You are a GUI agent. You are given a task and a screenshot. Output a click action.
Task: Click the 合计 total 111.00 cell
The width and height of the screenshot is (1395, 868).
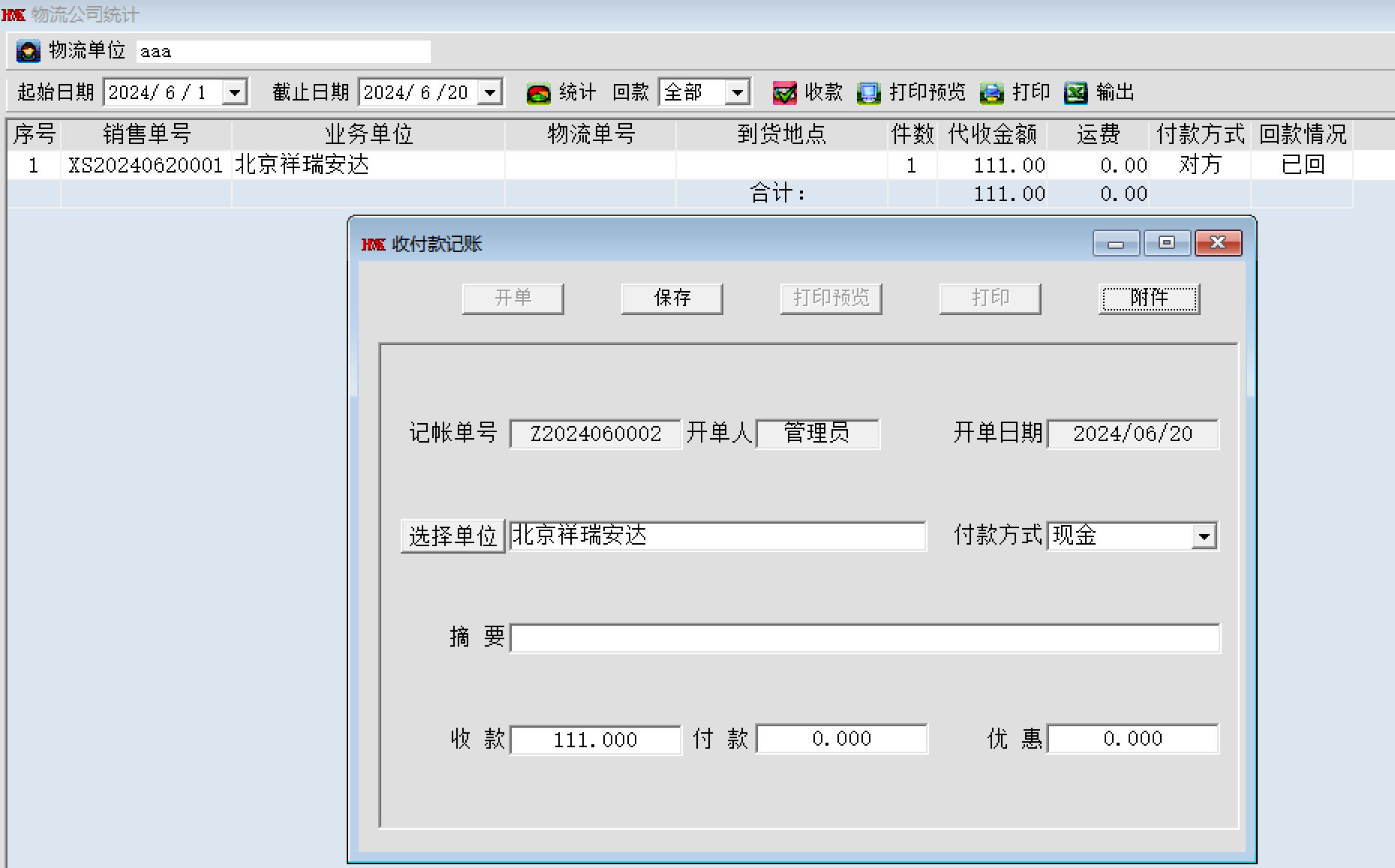tap(992, 194)
